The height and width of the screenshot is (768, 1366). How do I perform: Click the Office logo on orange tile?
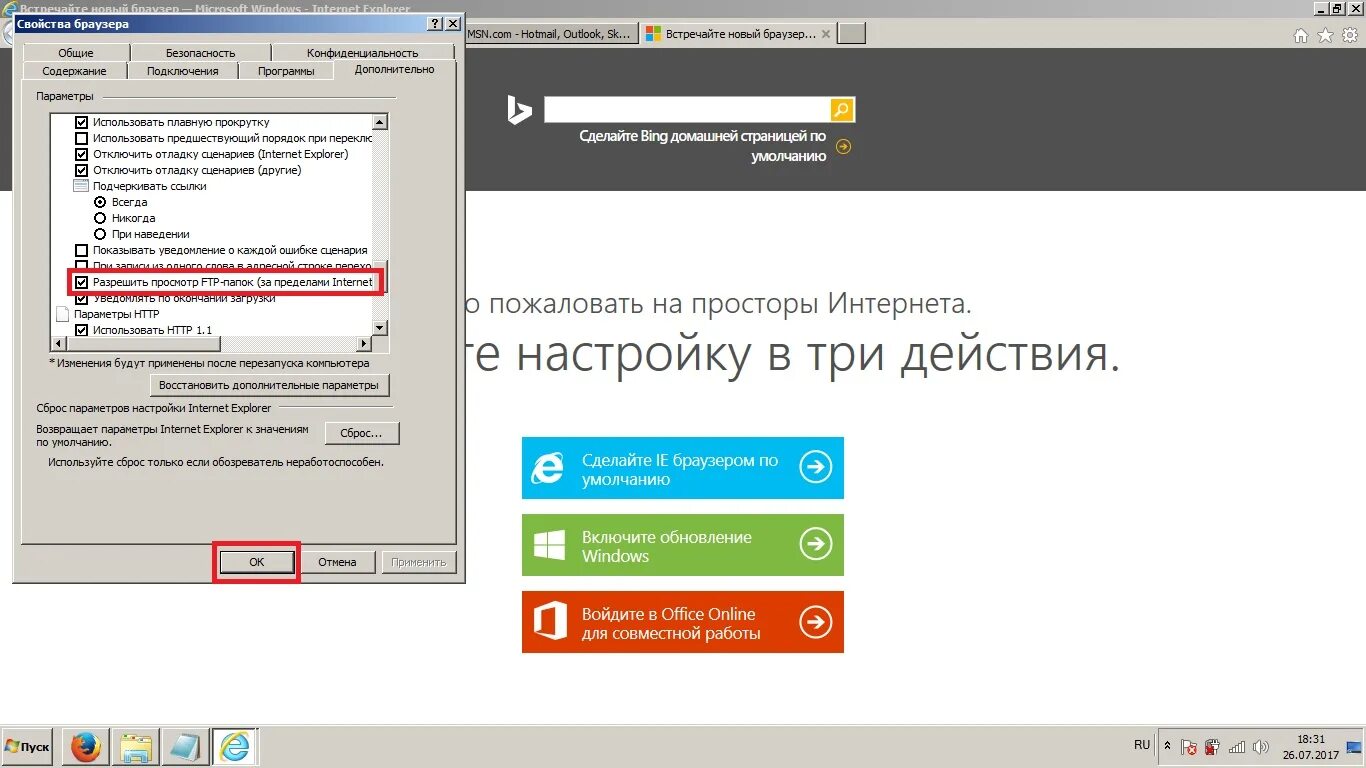549,622
